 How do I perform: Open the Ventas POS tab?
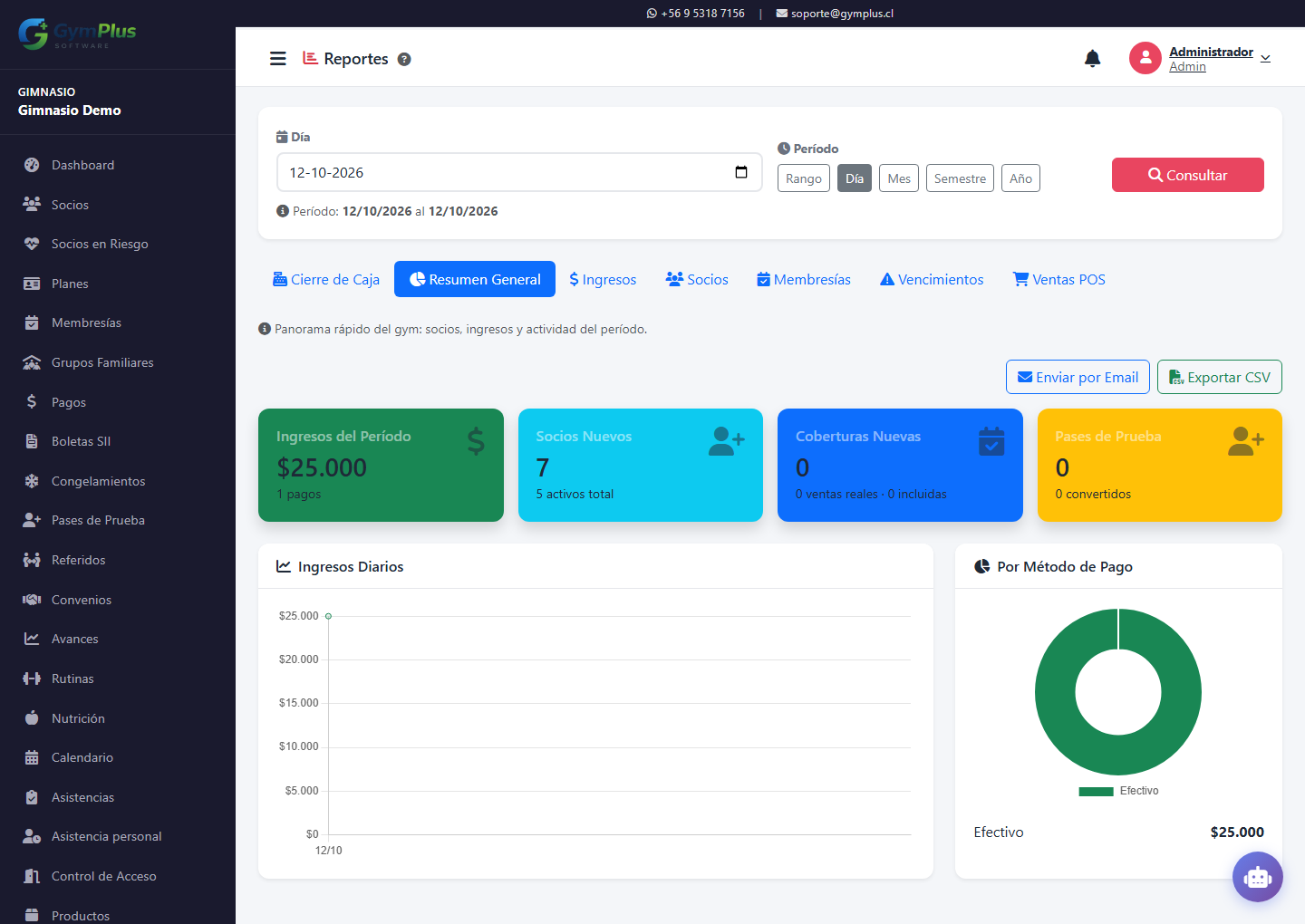[1058, 279]
